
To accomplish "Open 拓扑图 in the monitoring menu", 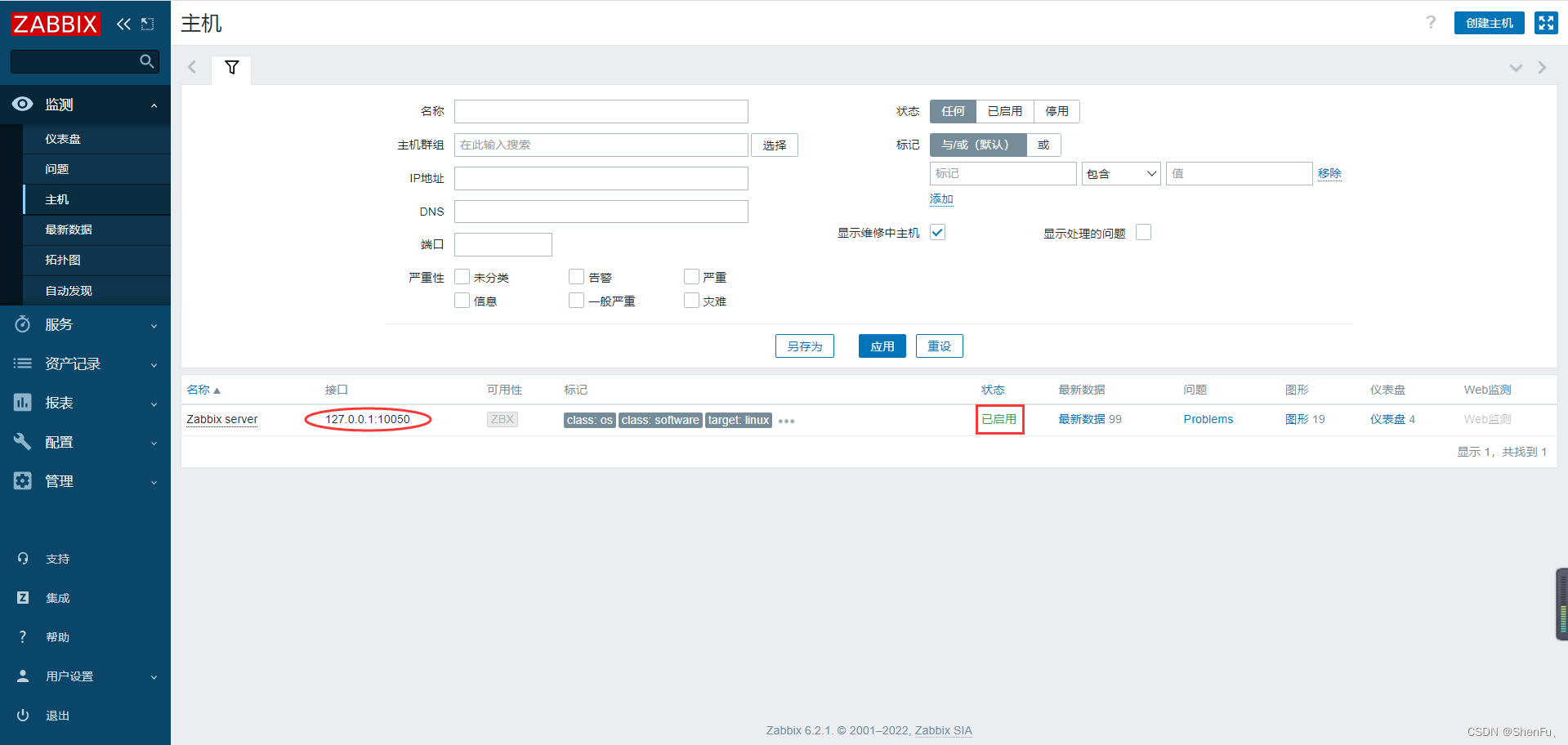I will tap(63, 260).
